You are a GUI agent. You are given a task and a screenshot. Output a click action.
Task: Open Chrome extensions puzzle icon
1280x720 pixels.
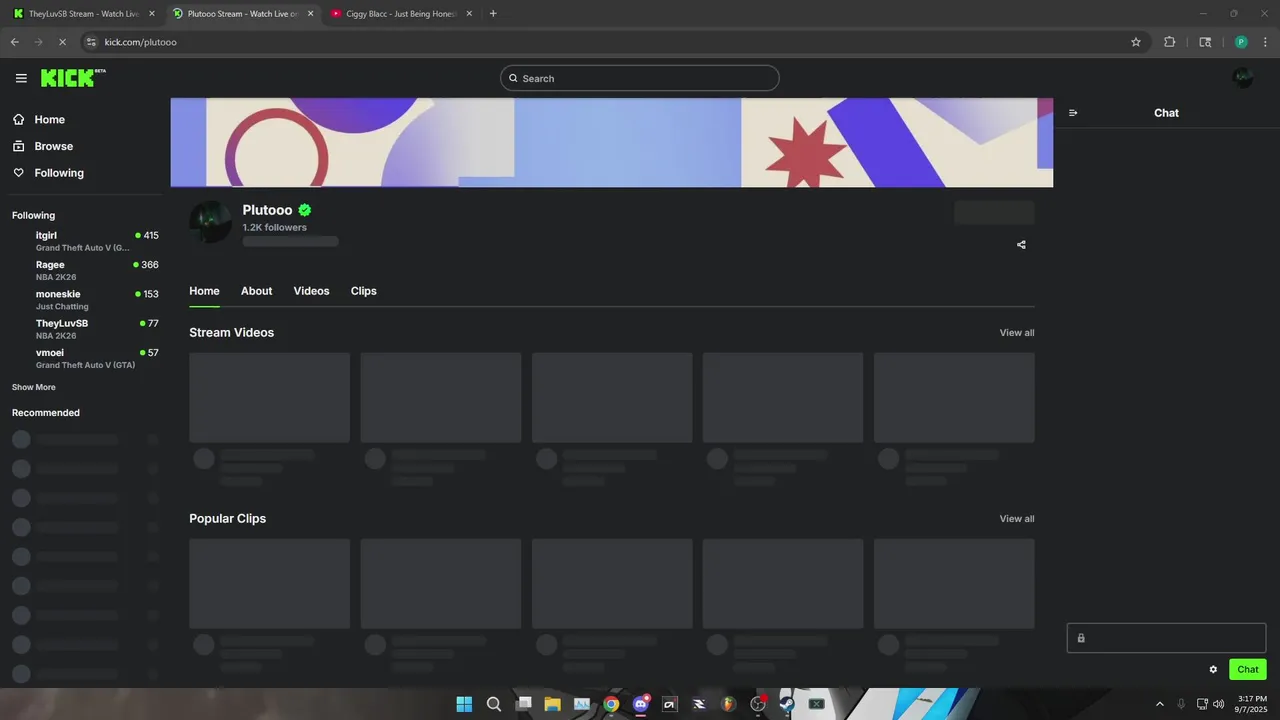click(x=1169, y=42)
